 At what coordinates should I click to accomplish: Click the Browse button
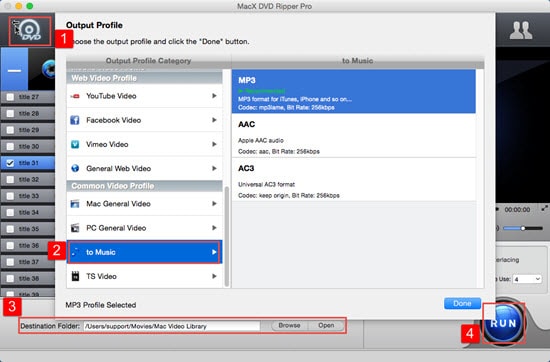point(289,326)
